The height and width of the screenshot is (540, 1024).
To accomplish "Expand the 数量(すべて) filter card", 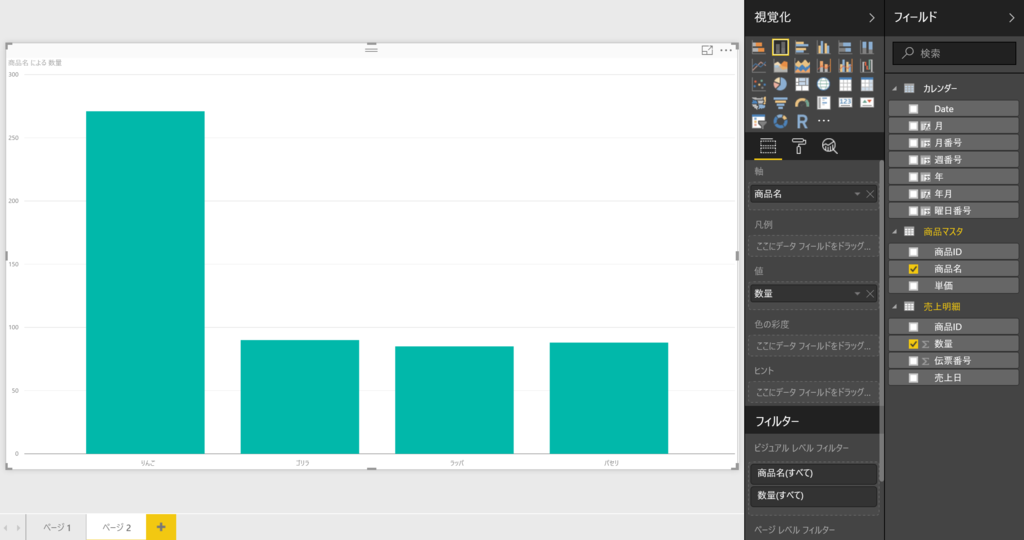I will click(x=813, y=496).
